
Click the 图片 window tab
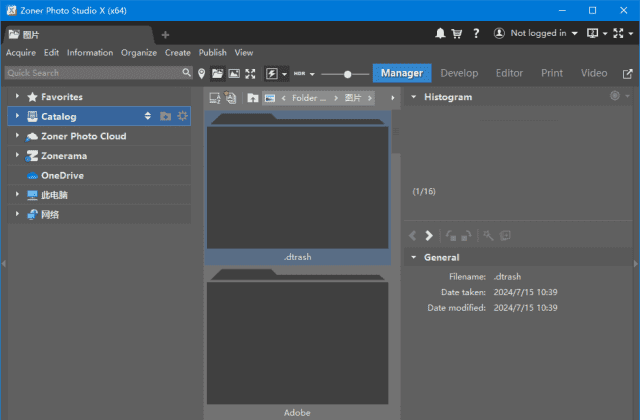tap(78, 35)
